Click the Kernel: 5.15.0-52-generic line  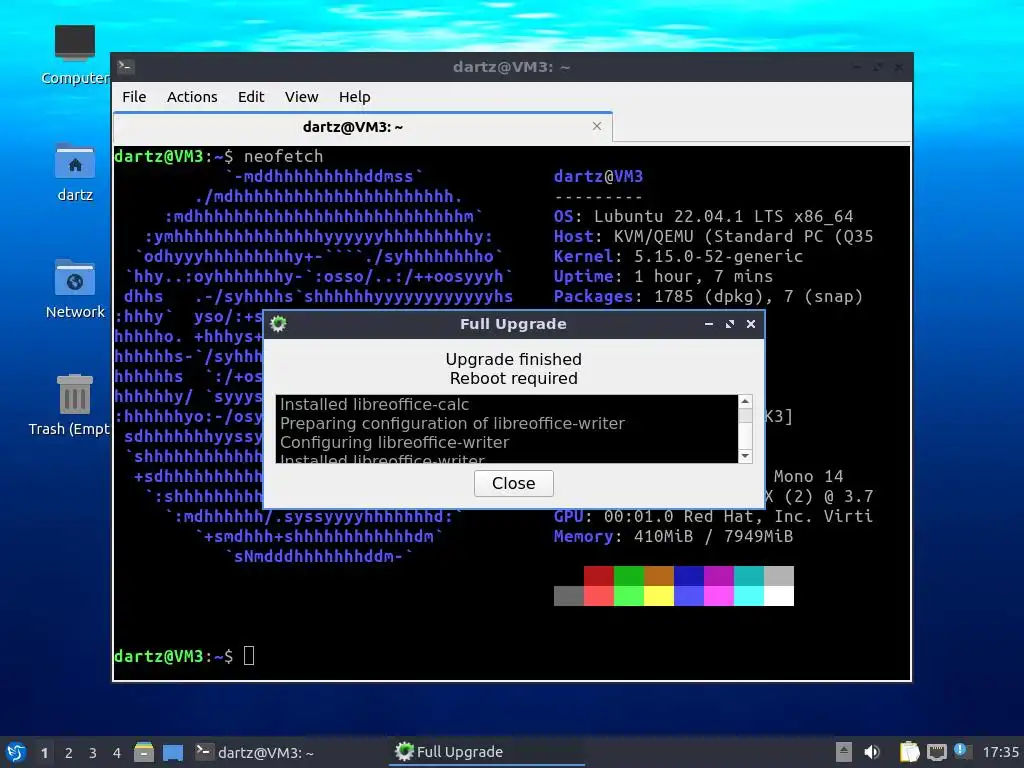click(x=679, y=256)
